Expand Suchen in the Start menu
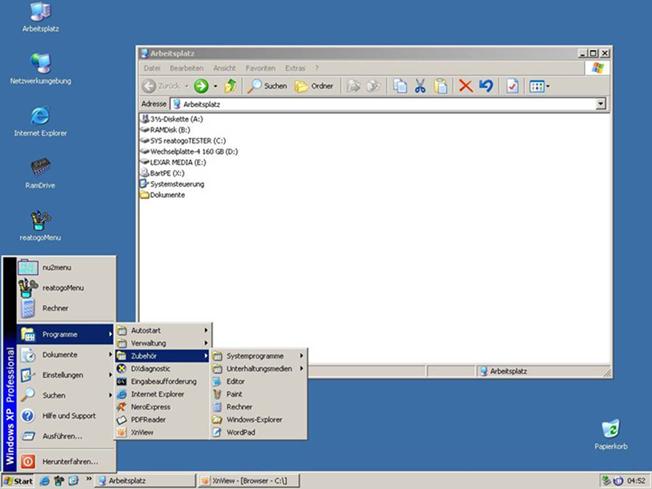 66,395
